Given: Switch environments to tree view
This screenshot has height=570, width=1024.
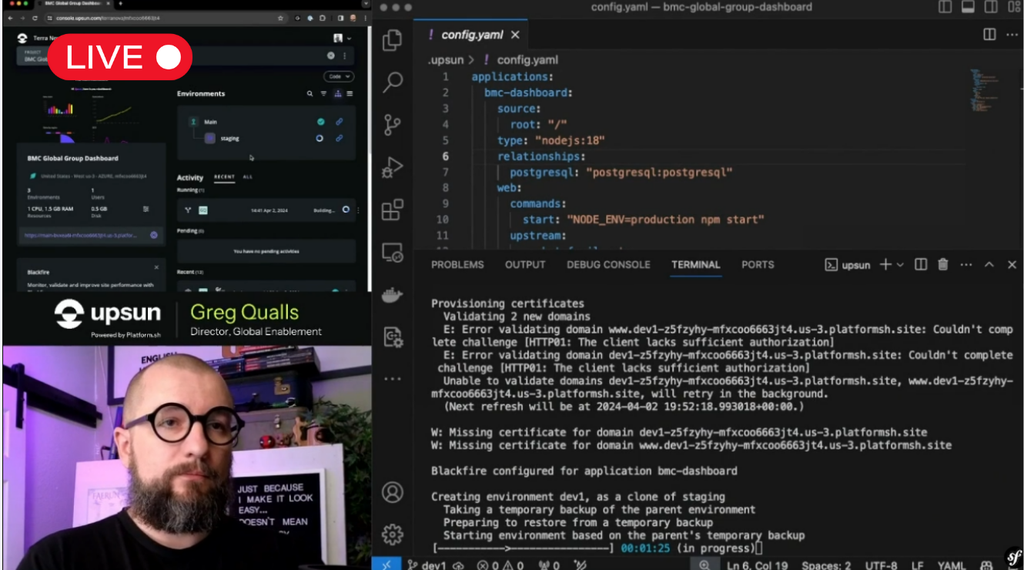Looking at the screenshot, I should pyautogui.click(x=338, y=93).
